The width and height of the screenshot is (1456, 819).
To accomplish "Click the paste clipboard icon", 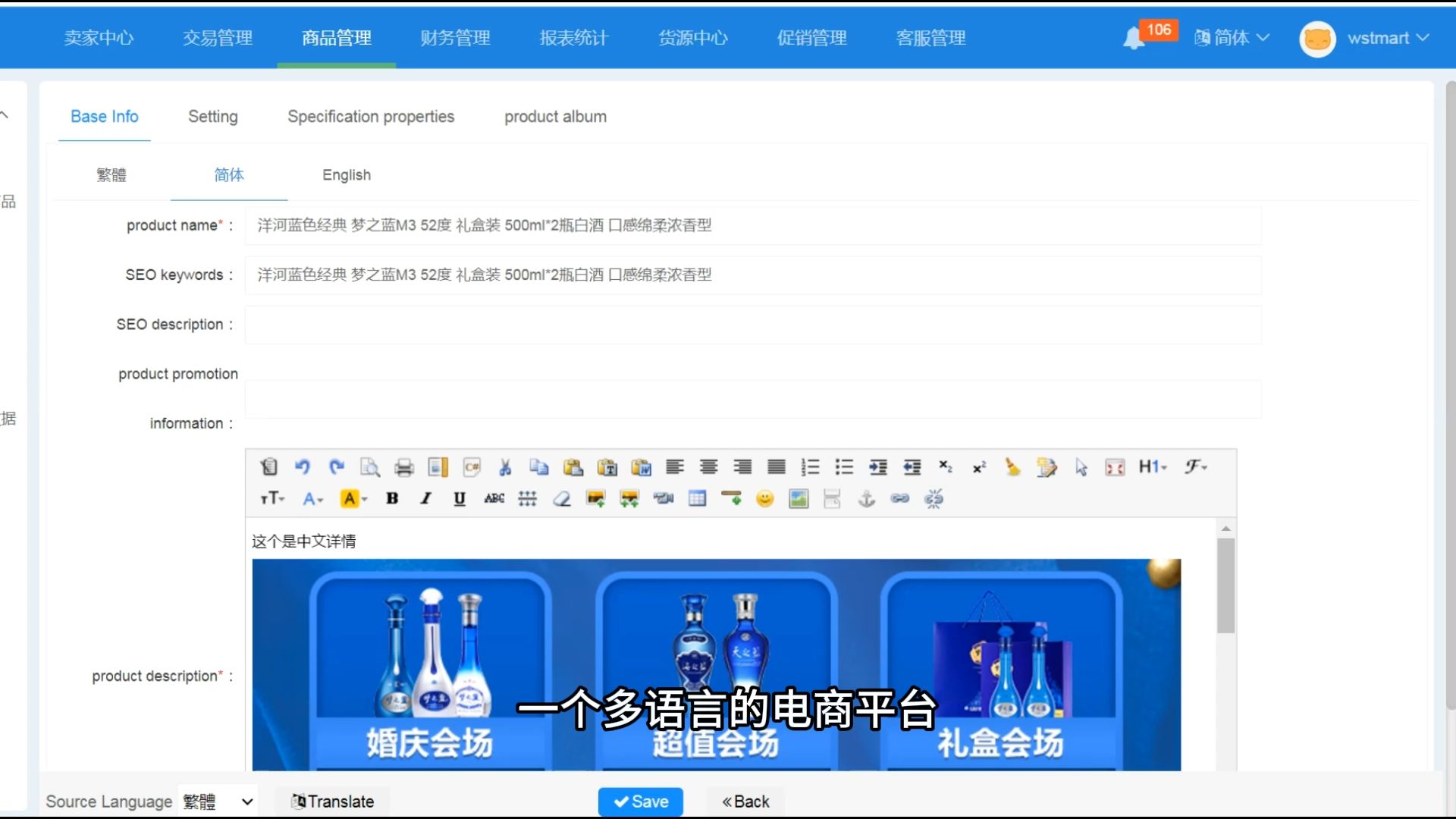I will (x=573, y=467).
